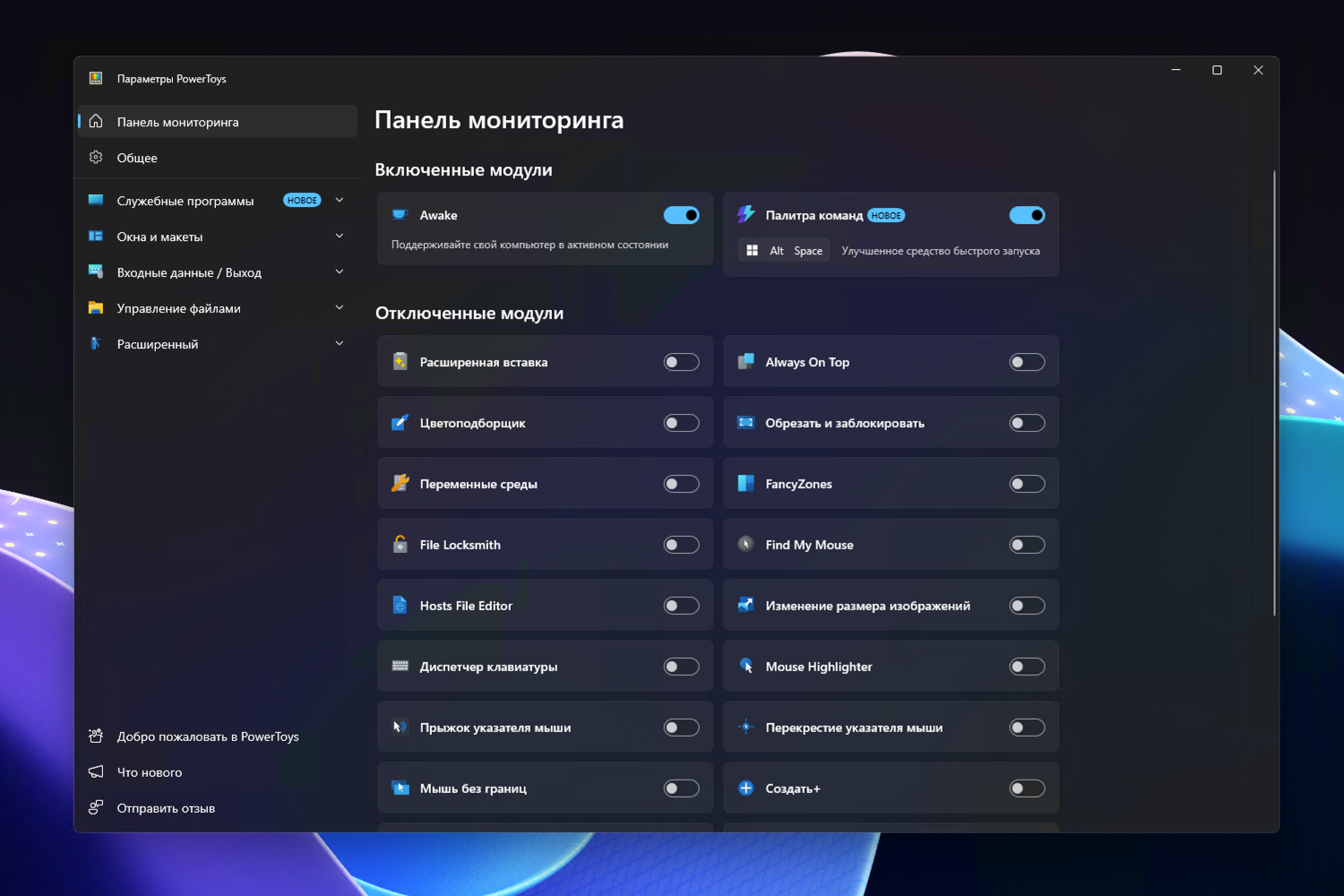Enable the Mouse Highlighter toggle
The width and height of the screenshot is (1344, 896).
(x=1027, y=667)
